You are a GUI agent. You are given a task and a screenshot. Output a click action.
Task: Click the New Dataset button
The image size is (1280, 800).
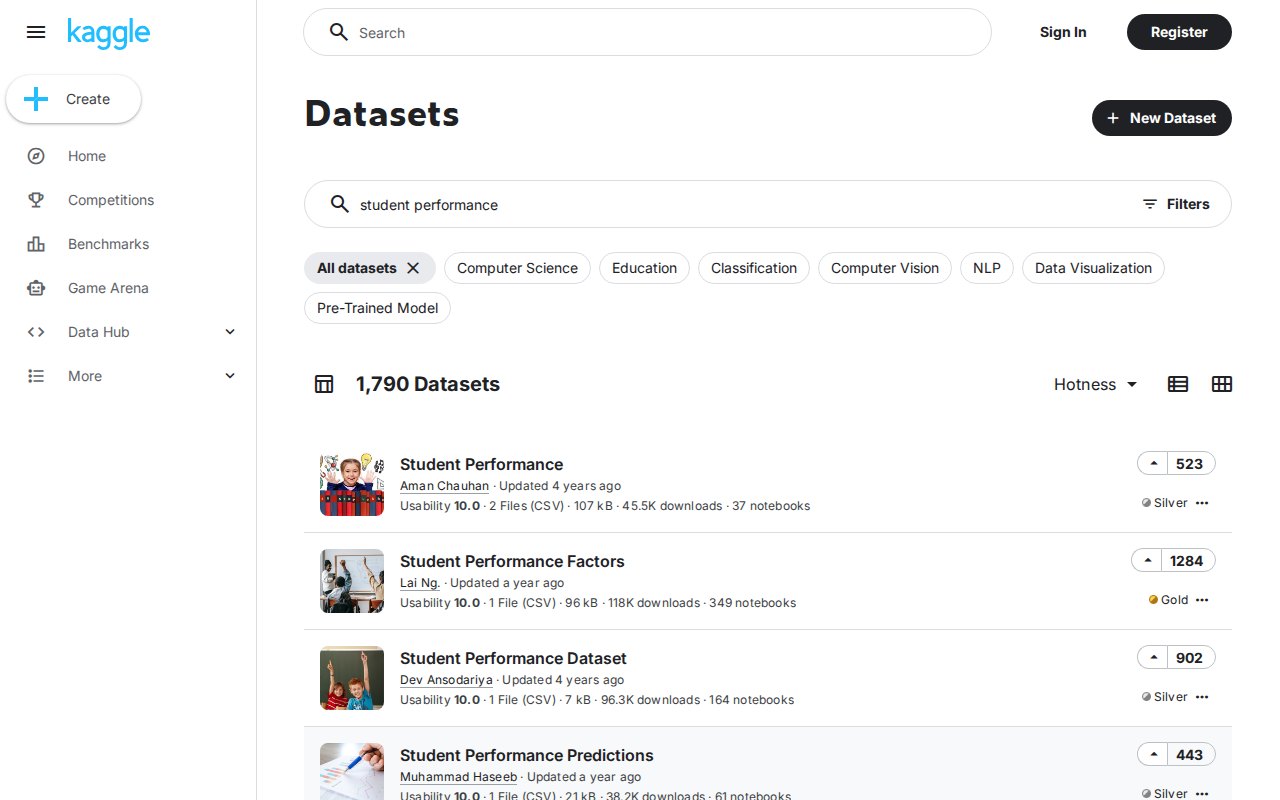pos(1162,118)
